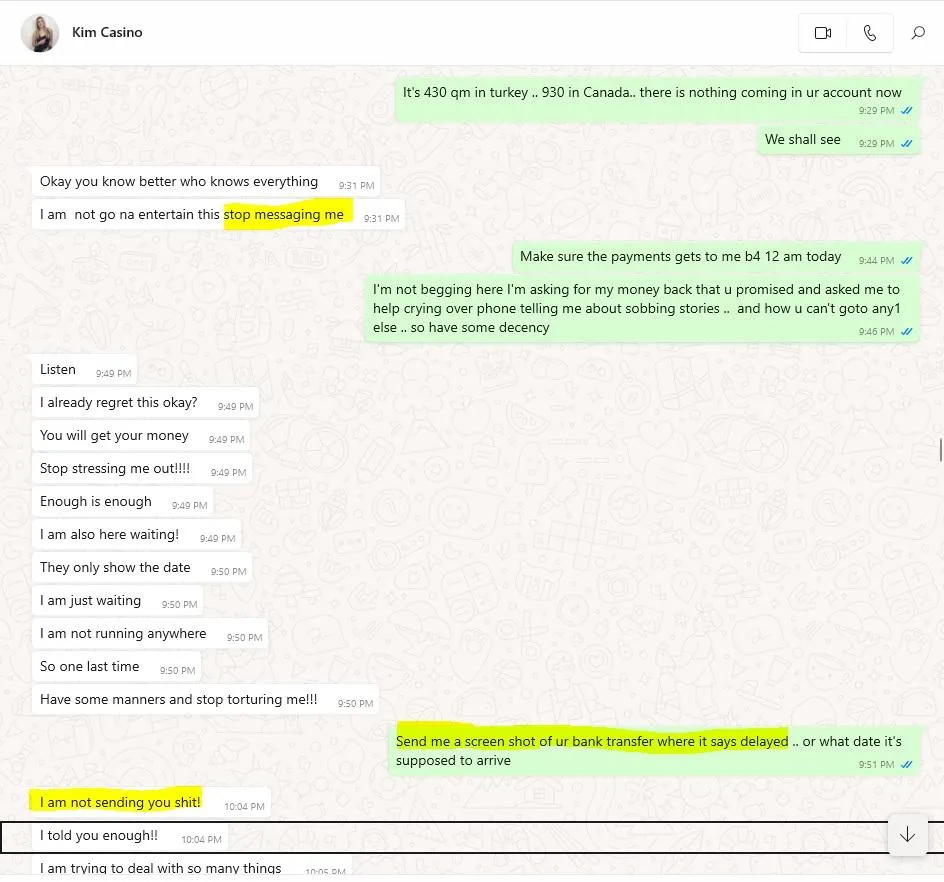Select "Stop stressing me out!!!!" message
The image size is (944, 882).
tap(141, 469)
